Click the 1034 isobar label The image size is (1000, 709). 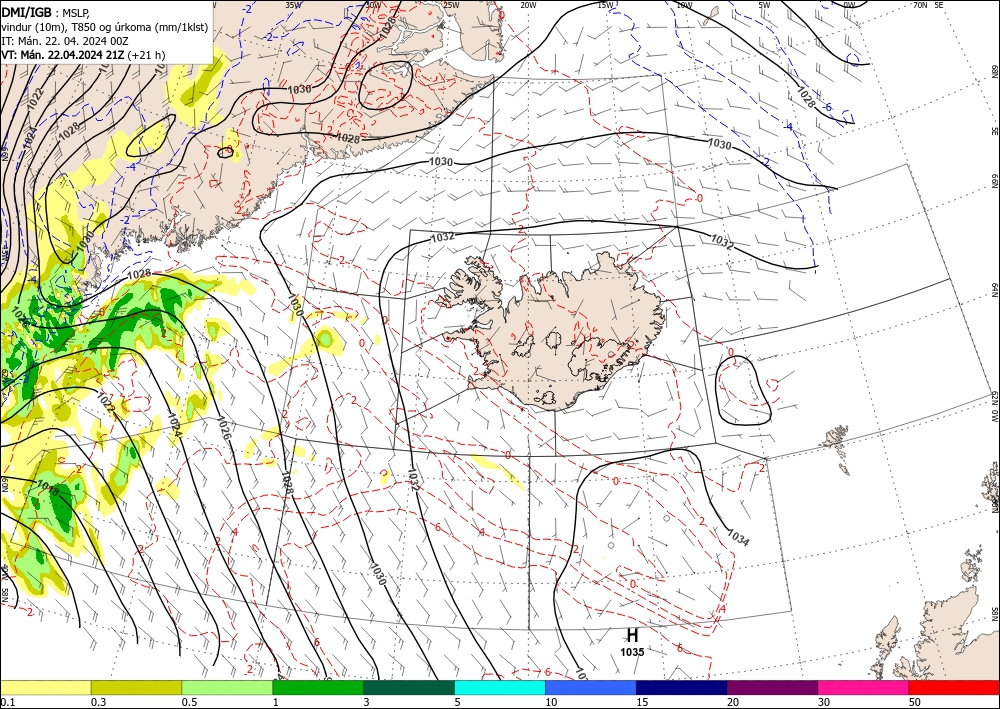coord(738,538)
